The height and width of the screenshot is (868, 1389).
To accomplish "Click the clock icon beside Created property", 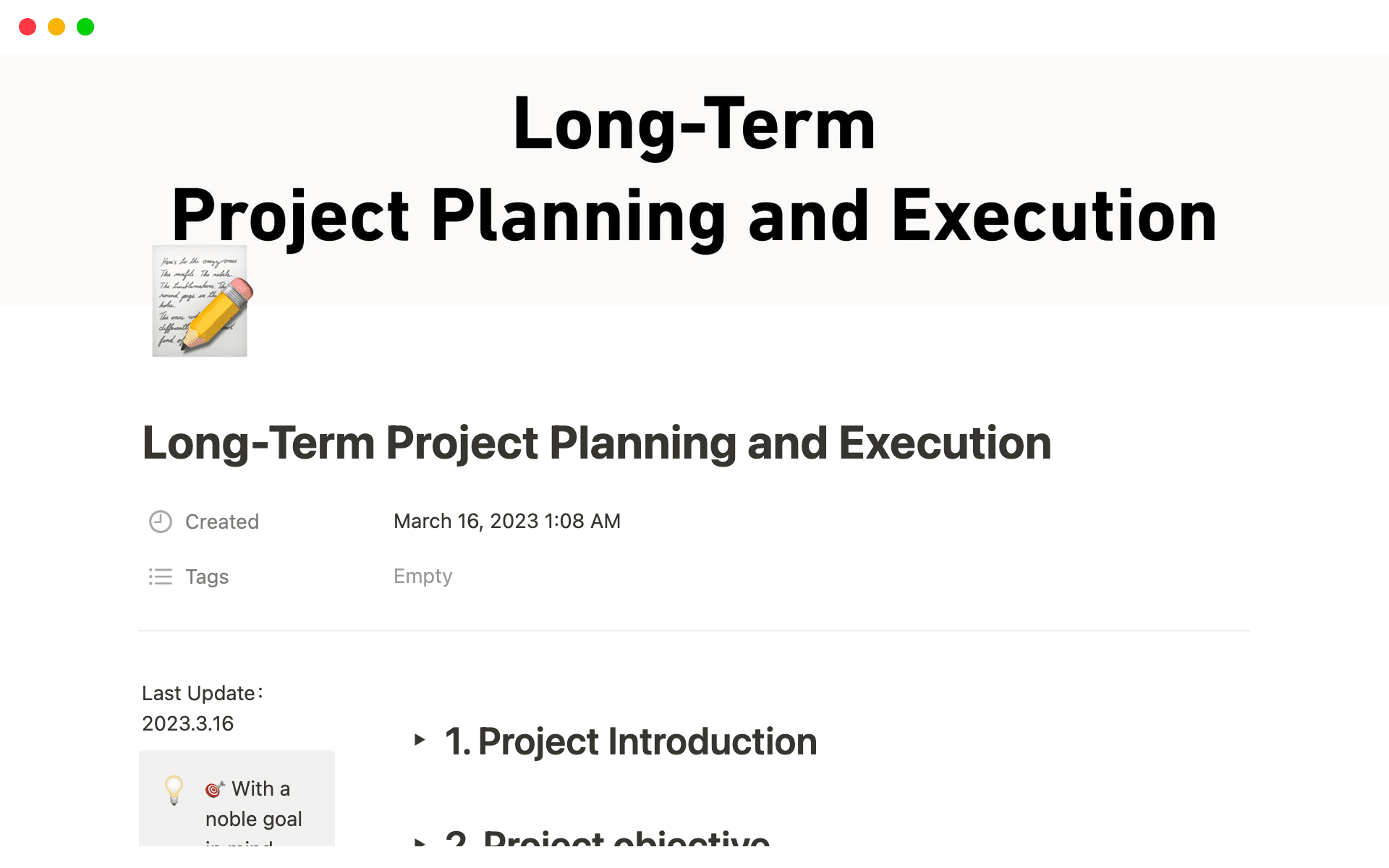I will [160, 522].
